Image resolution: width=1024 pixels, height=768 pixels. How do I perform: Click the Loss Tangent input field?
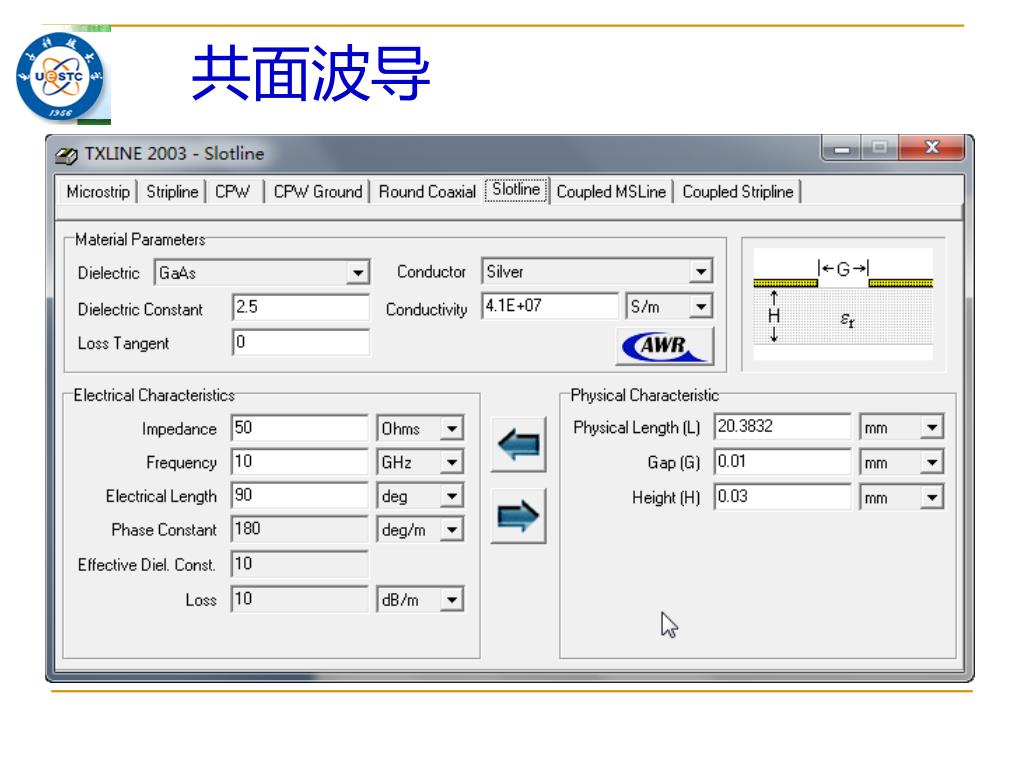tap(301, 342)
